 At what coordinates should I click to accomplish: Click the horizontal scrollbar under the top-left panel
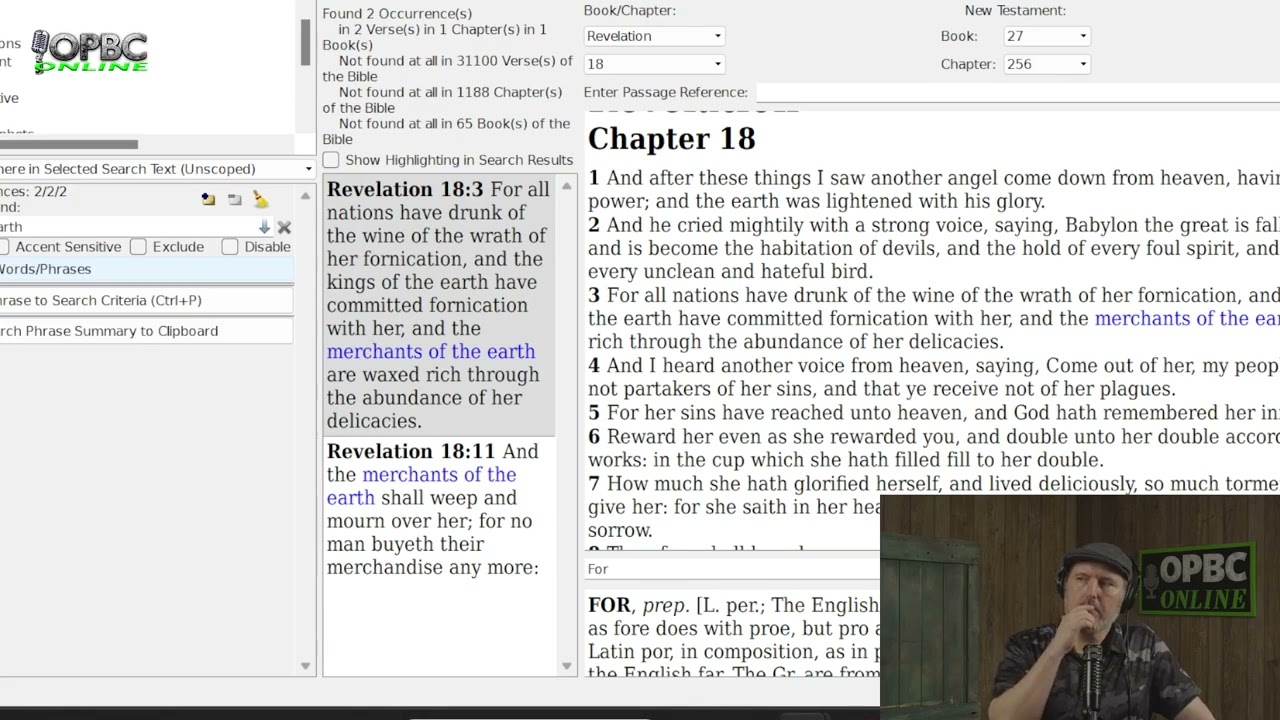(69, 145)
